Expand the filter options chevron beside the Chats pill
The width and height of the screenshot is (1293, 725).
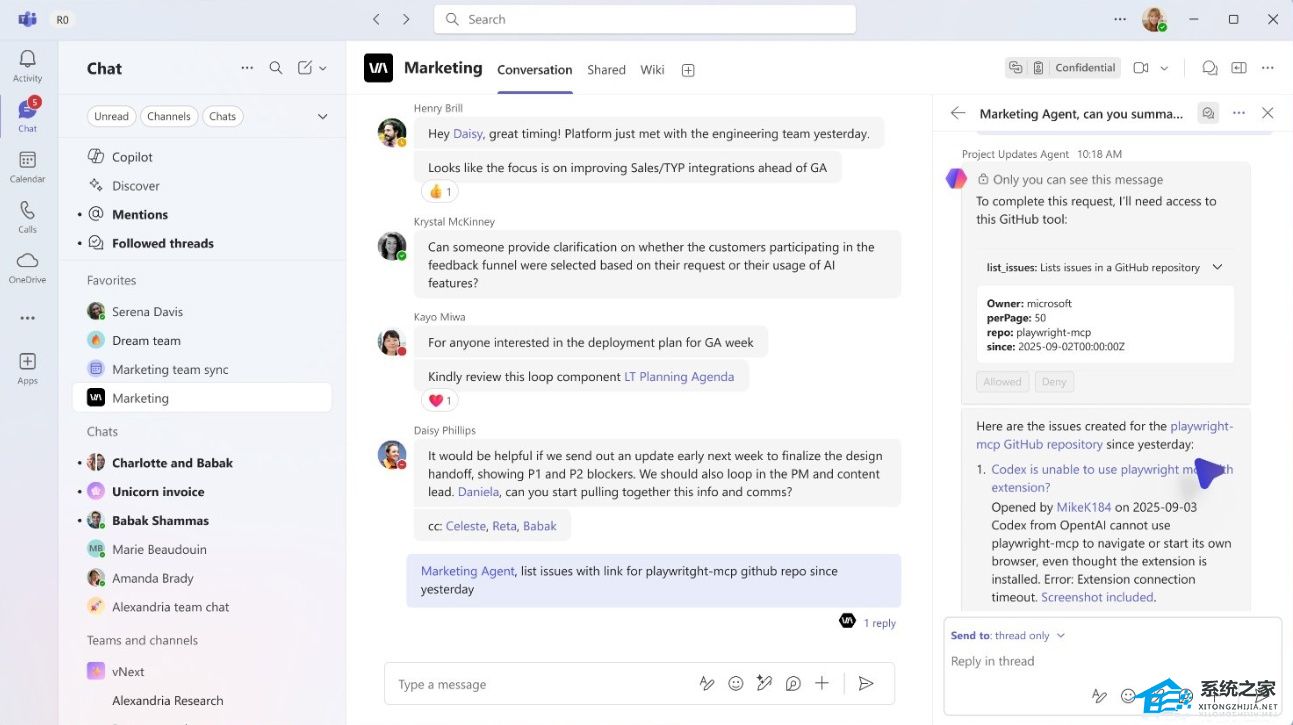tap(322, 116)
